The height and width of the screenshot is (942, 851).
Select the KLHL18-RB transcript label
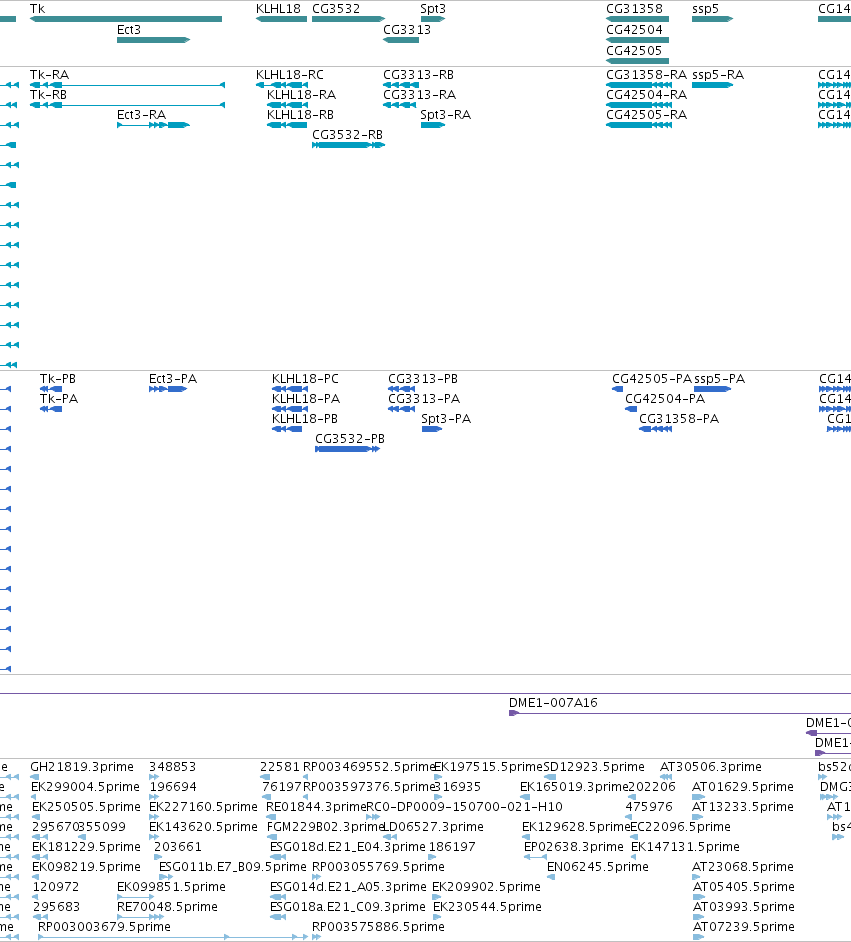click(x=300, y=115)
